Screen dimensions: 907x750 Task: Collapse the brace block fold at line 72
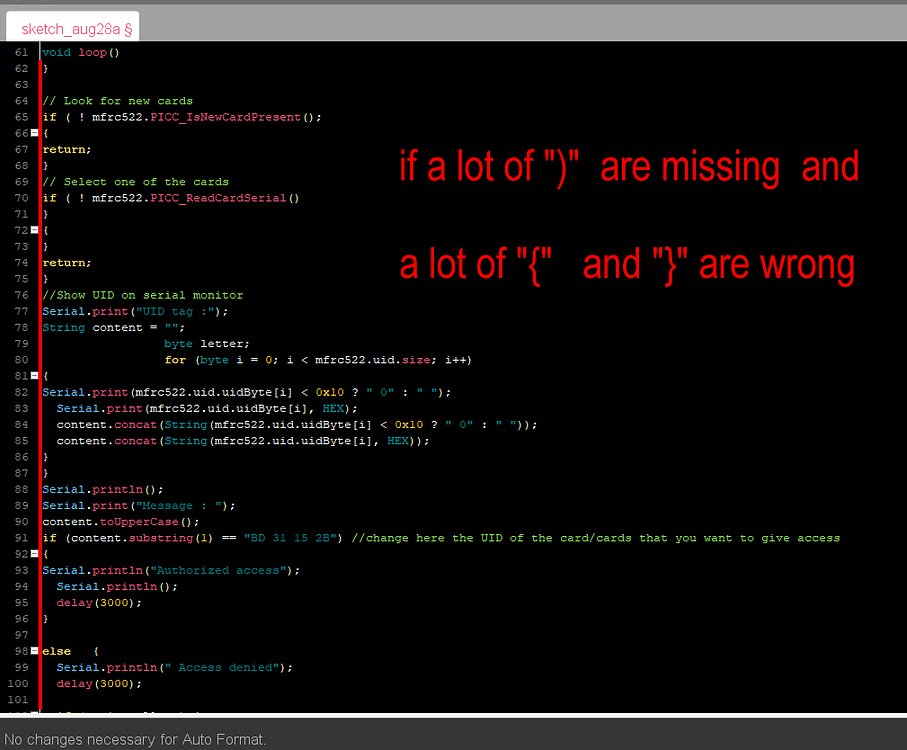point(36,230)
